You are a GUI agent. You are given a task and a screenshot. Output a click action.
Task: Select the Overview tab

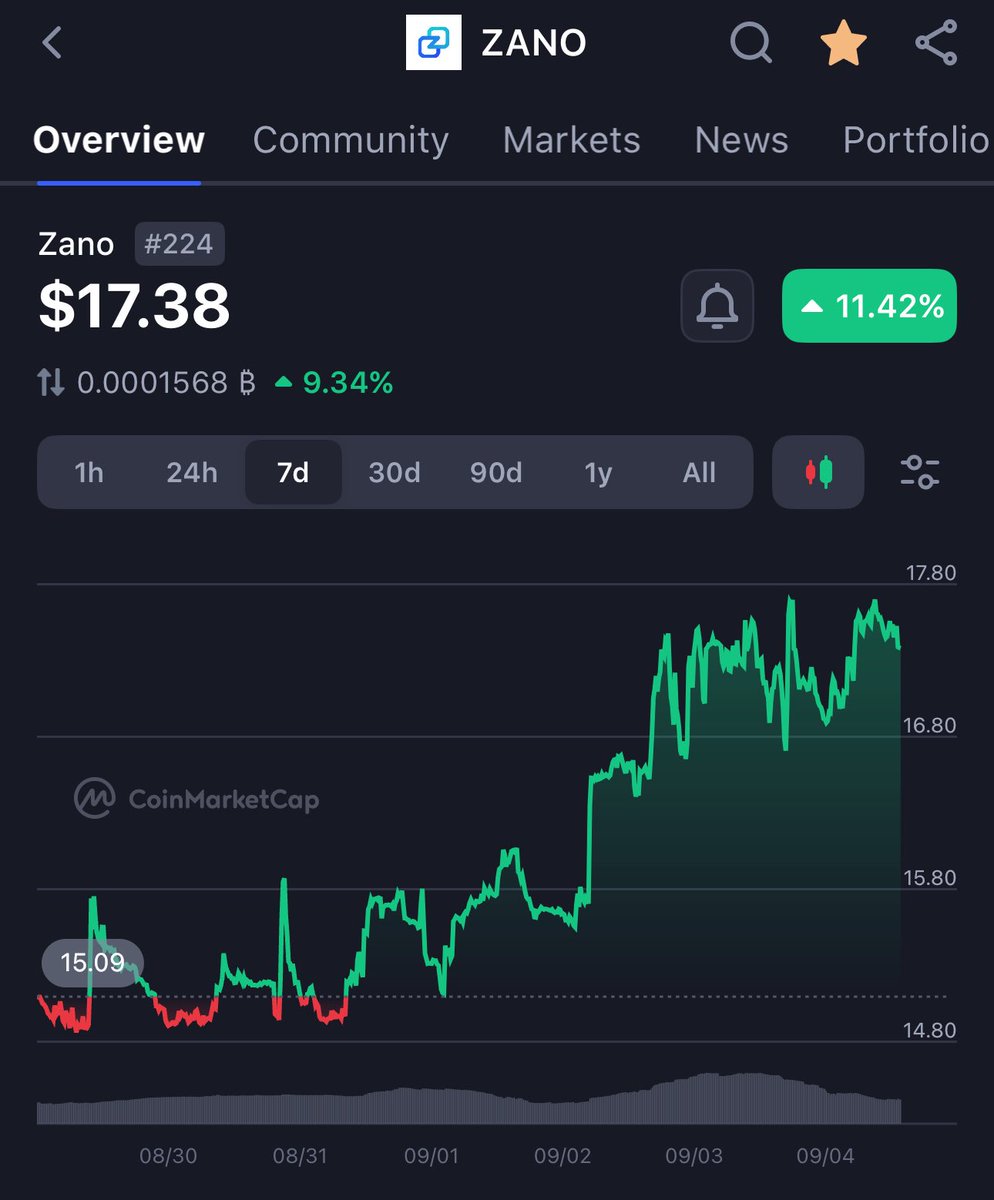pos(119,140)
